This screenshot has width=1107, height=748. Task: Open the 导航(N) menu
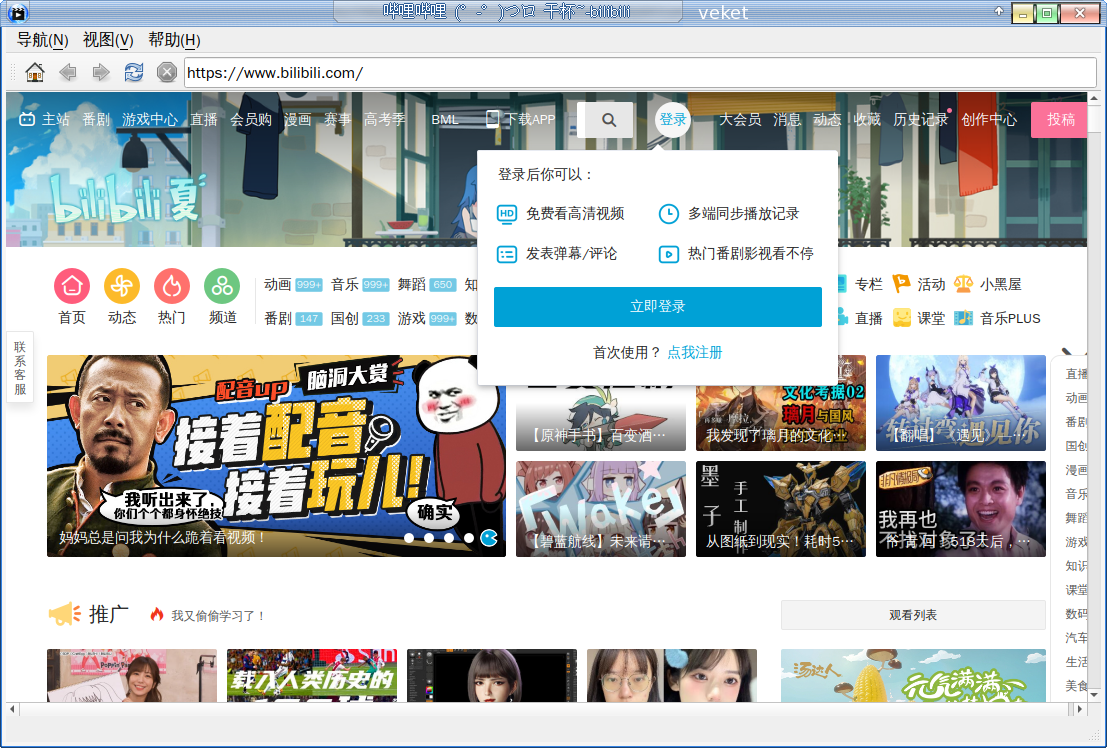[42, 40]
